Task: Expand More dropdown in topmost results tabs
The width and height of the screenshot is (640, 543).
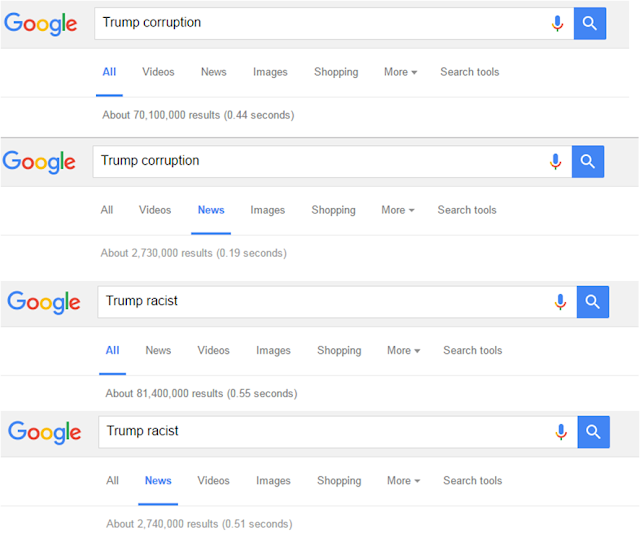Action: pos(400,72)
